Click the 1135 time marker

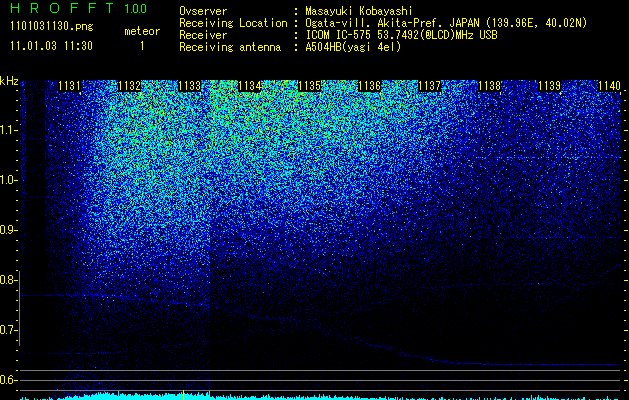click(309, 86)
